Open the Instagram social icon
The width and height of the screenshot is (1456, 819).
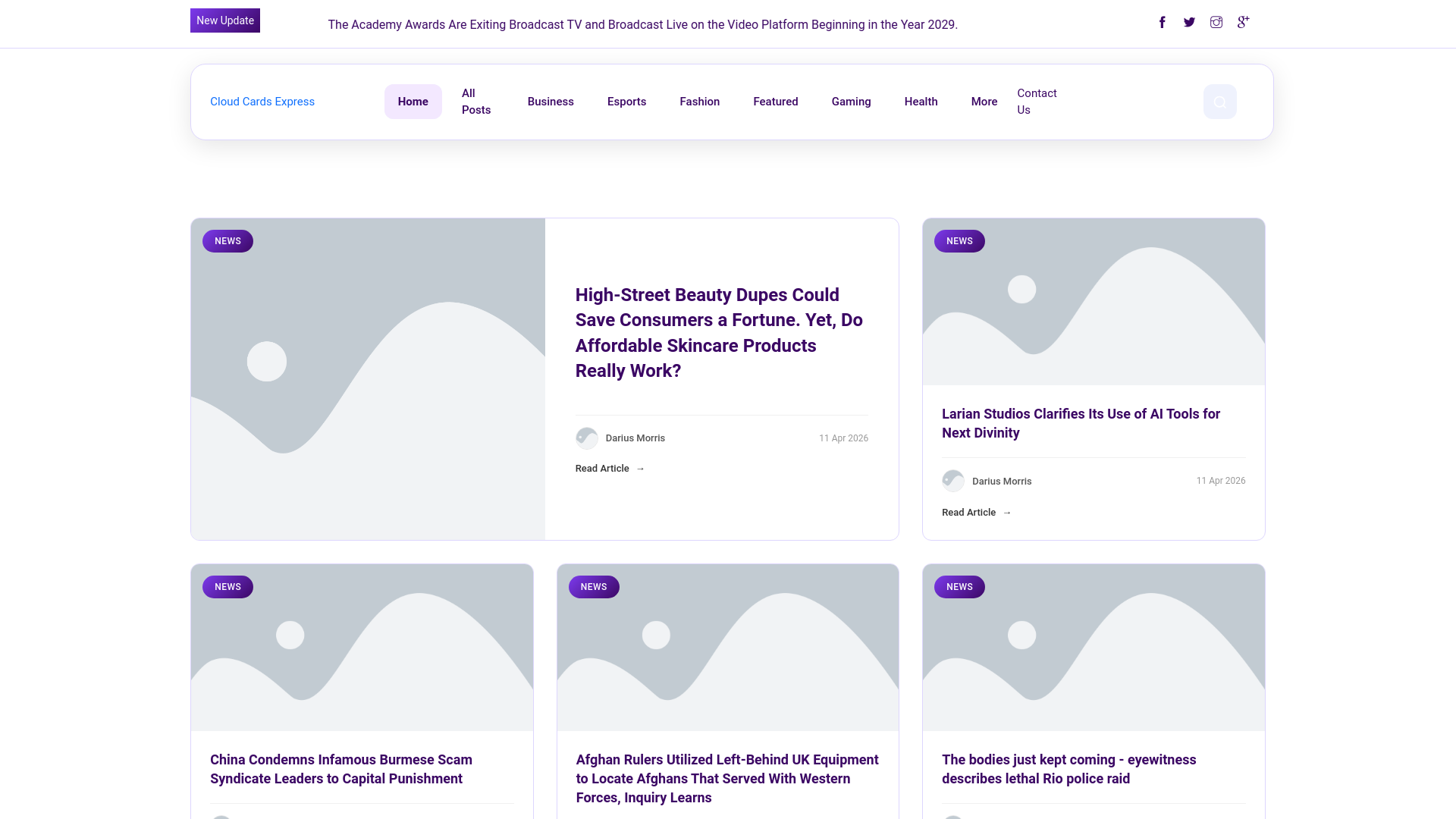(x=1216, y=22)
